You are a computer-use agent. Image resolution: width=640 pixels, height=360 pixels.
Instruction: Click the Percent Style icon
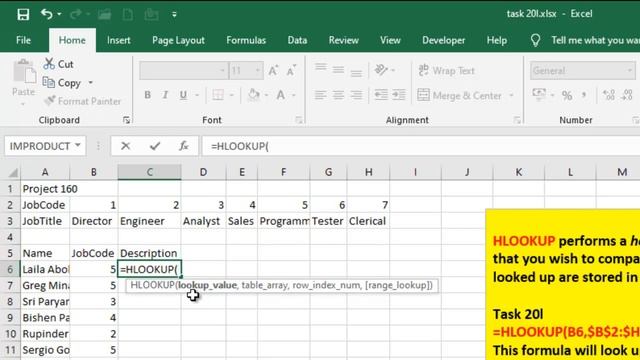point(567,96)
